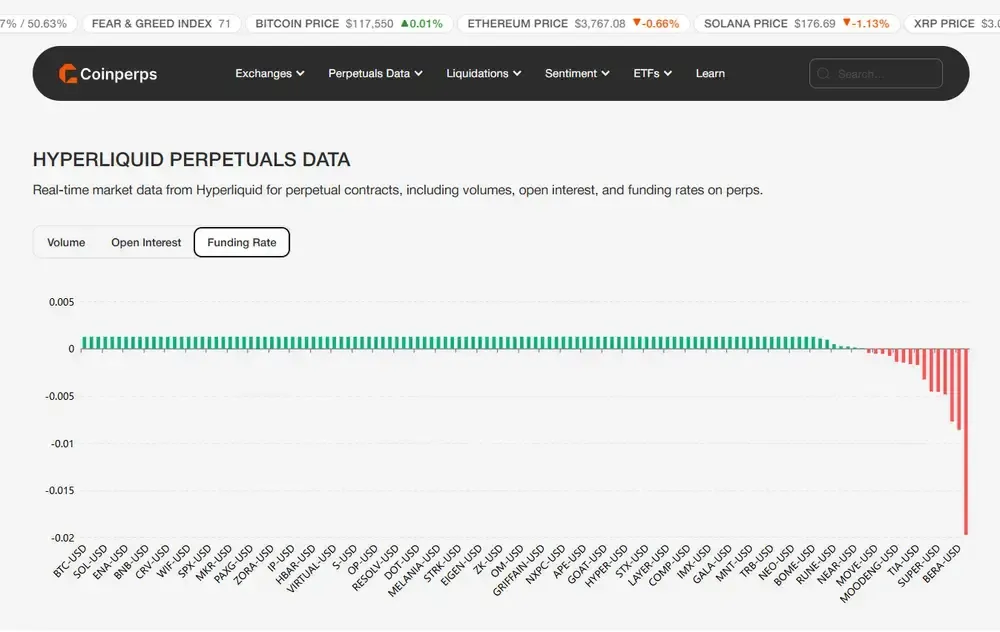Click the Bitcoin green up-arrow indicator
The height and width of the screenshot is (632, 1000).
click(x=404, y=24)
